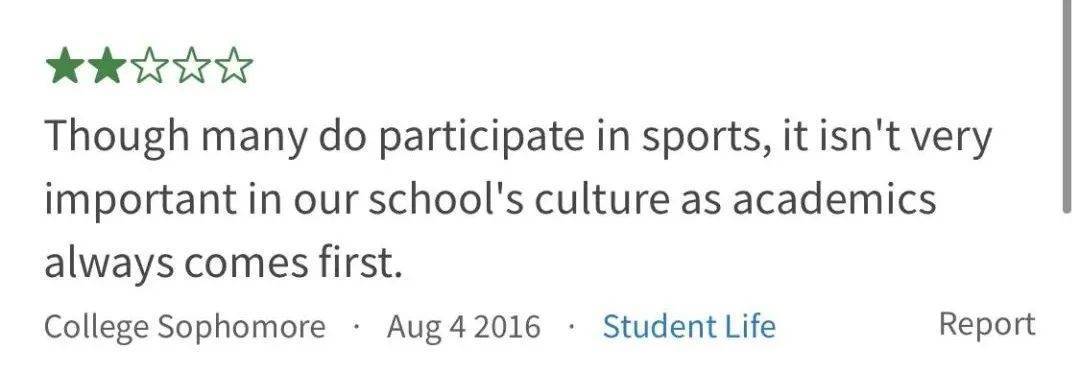Click the third empty outlined star
Screen dimensions: 1080x382
149,66
